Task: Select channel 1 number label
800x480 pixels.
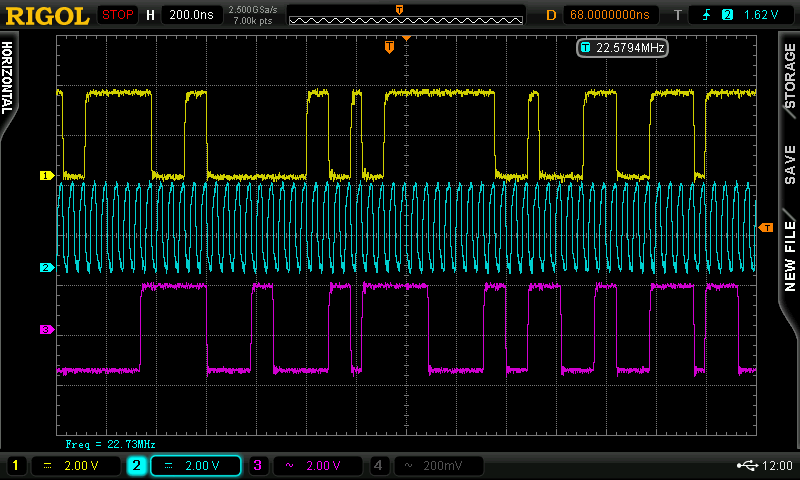Action: click(15, 465)
